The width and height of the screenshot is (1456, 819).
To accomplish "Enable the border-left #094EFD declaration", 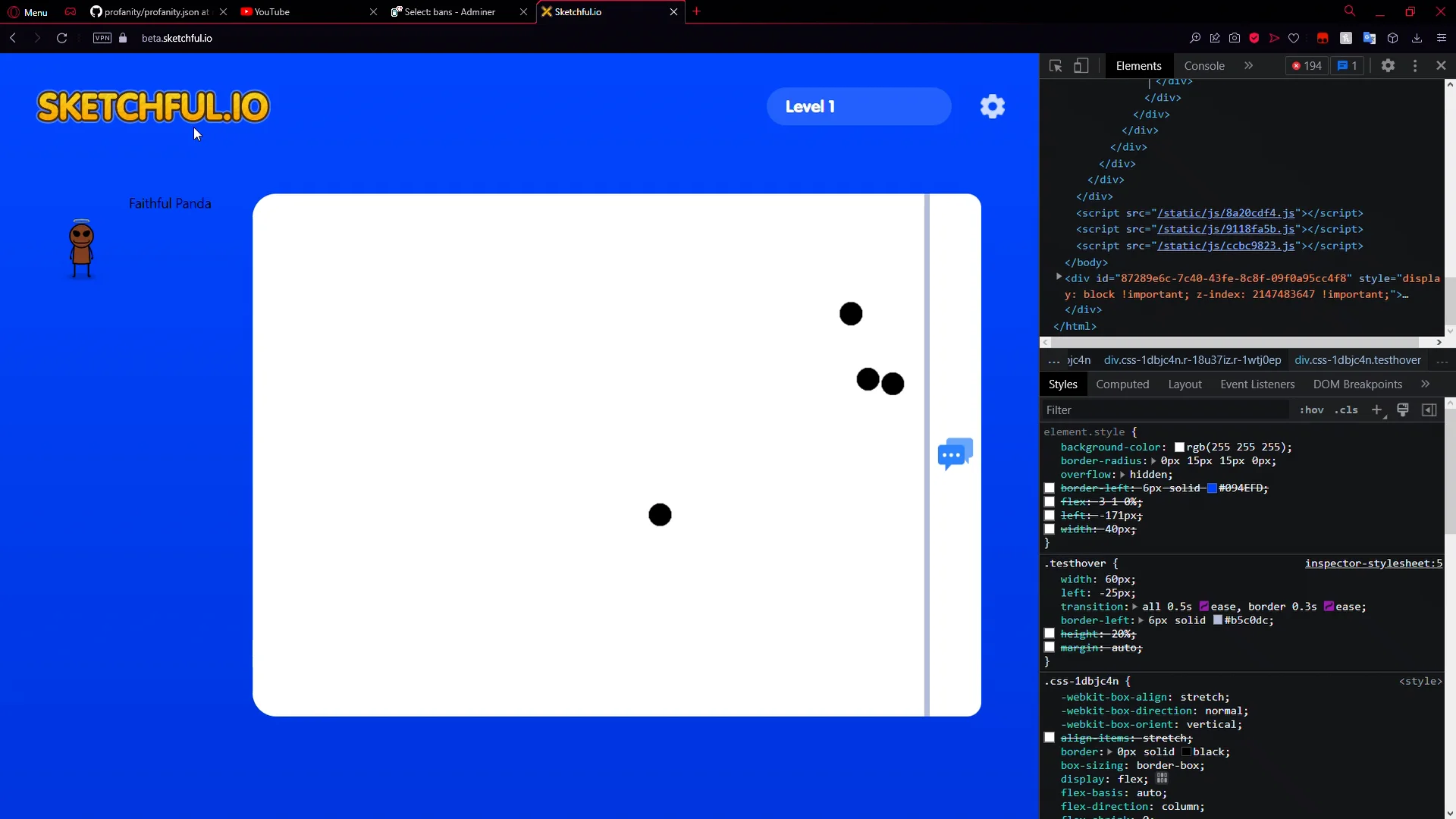I will pos(1050,488).
